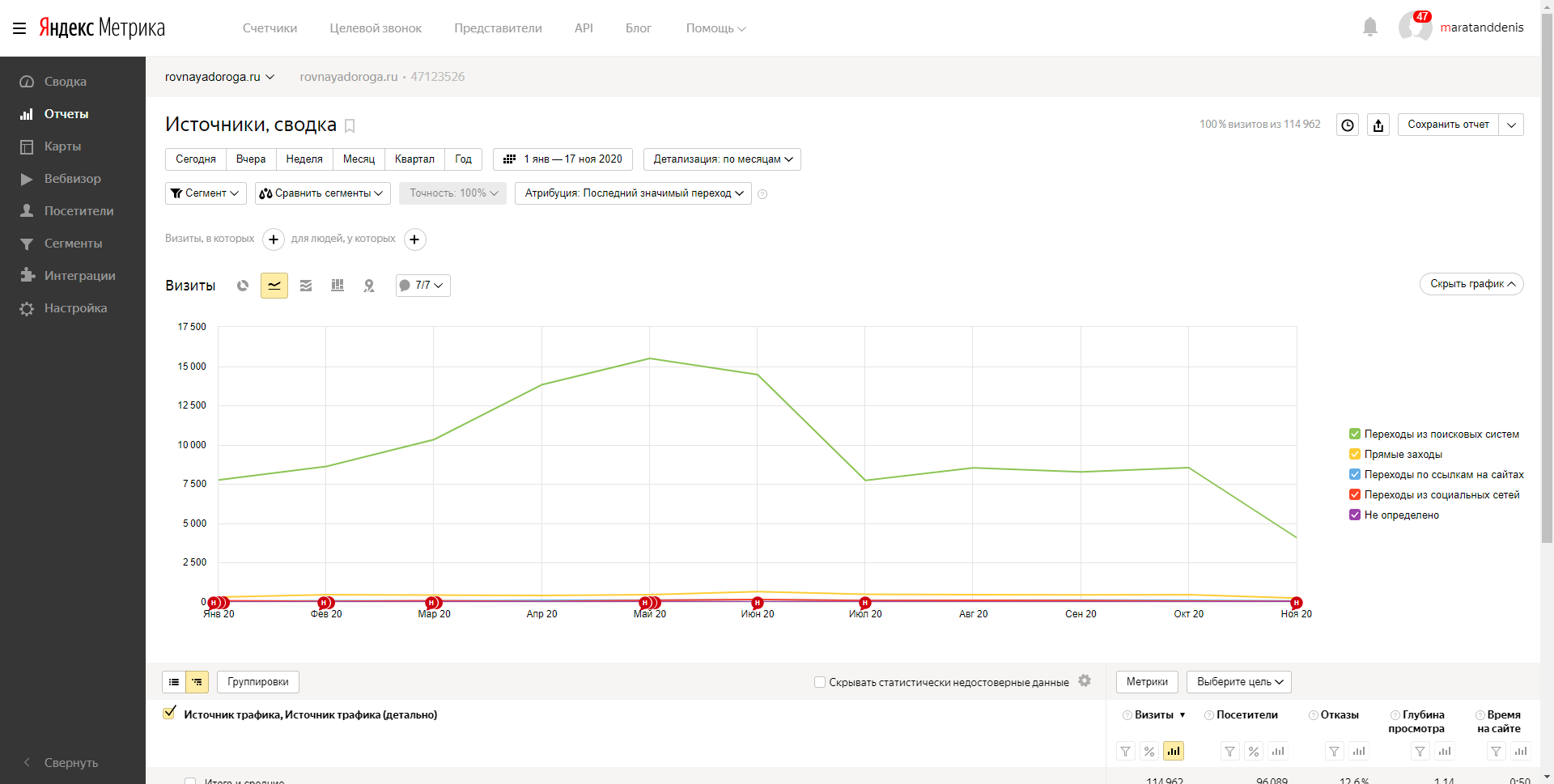
Task: Switch chart to stacked area view
Action: click(x=306, y=286)
